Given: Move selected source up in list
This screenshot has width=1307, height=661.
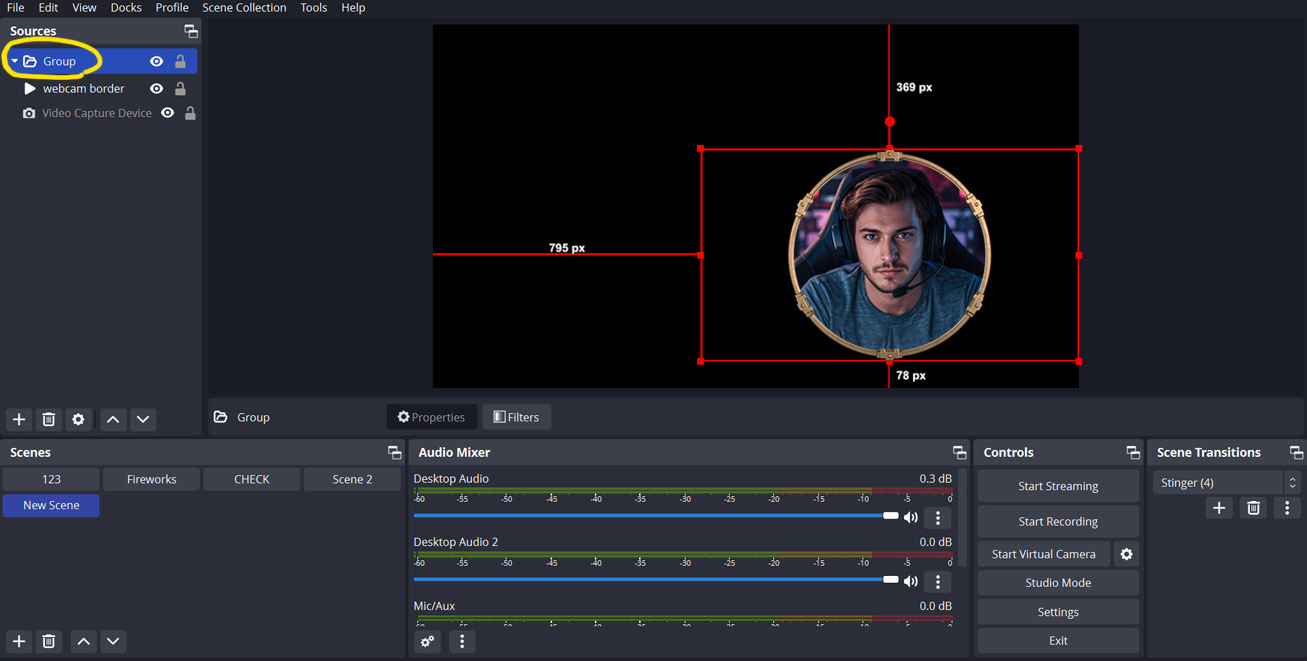Looking at the screenshot, I should pos(113,419).
